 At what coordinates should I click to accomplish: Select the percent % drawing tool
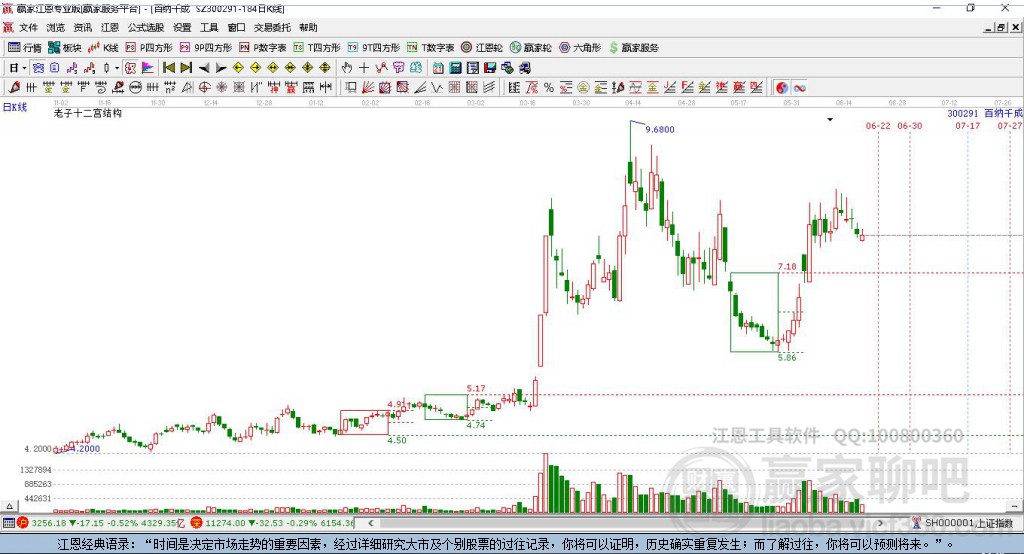click(549, 88)
